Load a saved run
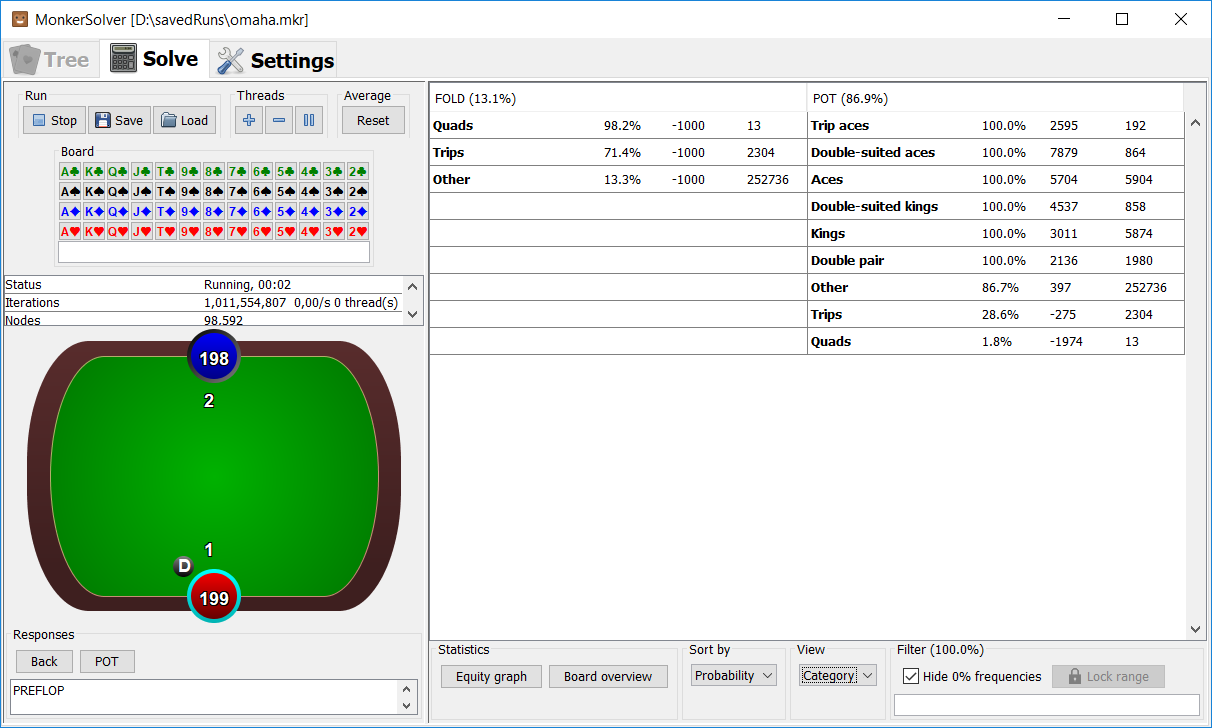Viewport: 1212px width, 728px height. 184,120
